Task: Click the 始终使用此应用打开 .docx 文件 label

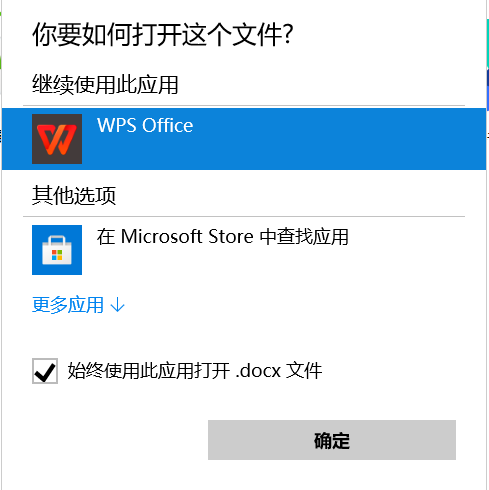Action: point(195,371)
